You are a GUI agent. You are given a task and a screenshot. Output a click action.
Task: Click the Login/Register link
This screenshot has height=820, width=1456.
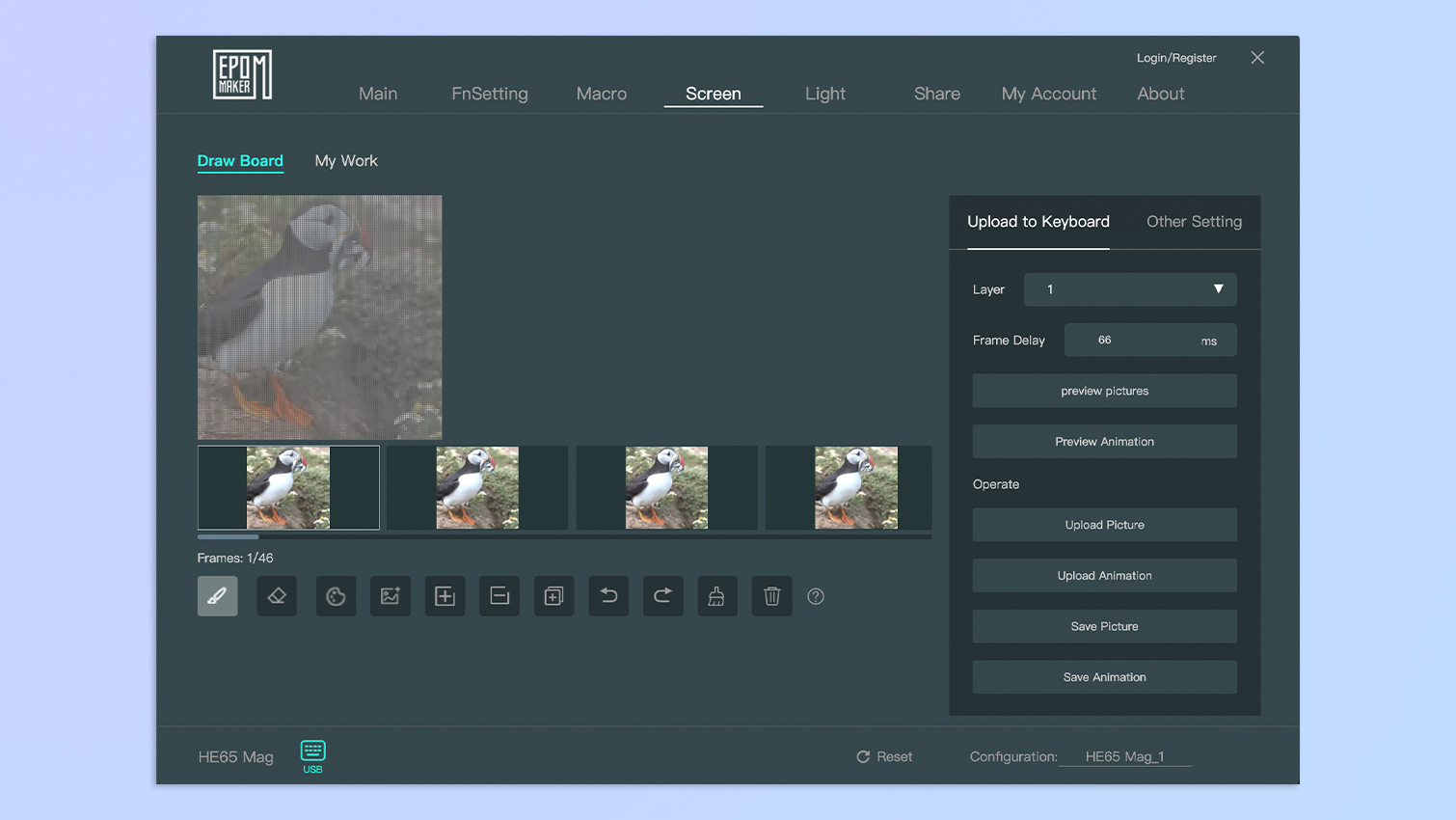coord(1176,58)
